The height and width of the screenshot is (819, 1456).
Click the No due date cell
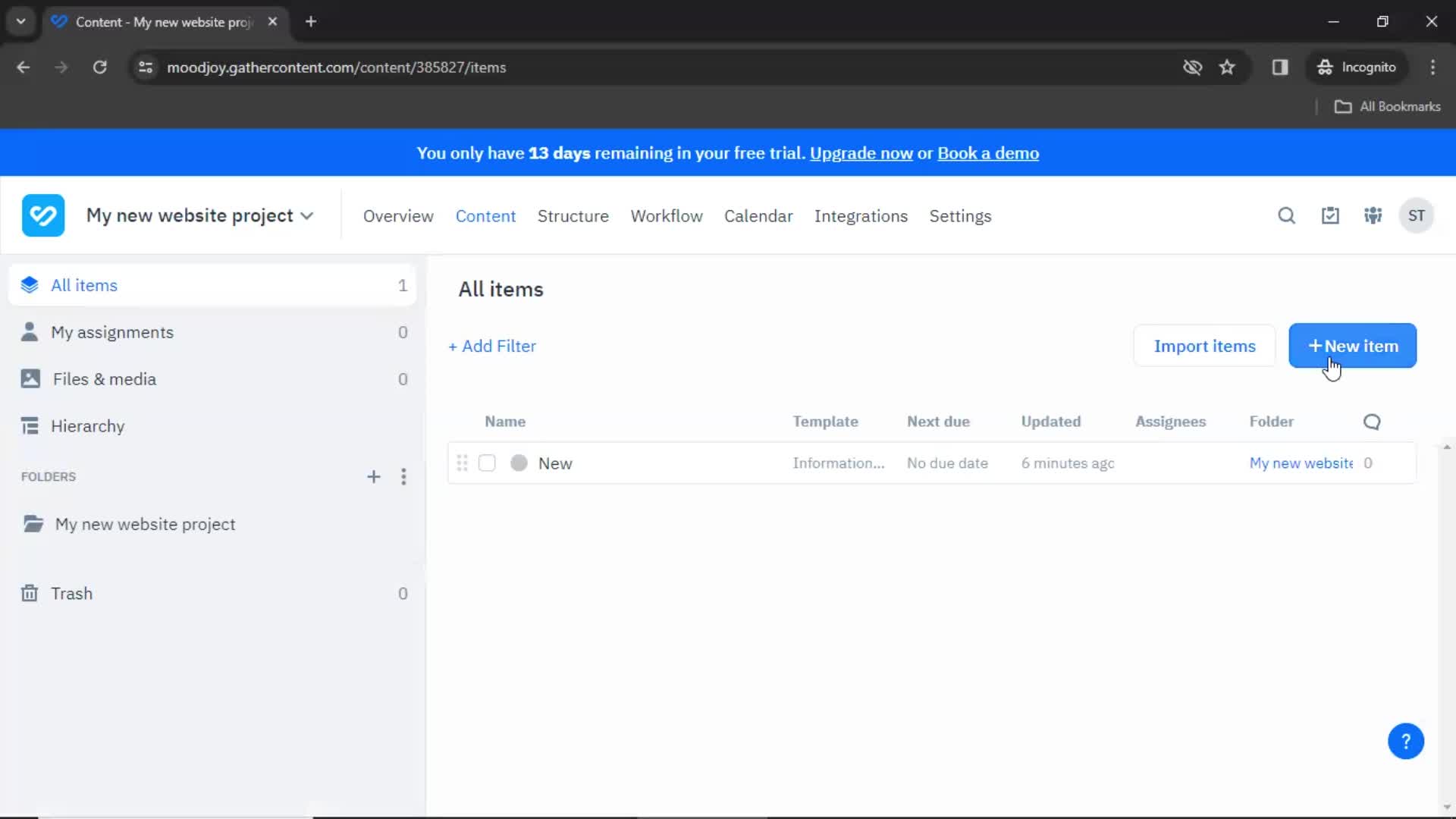(x=947, y=463)
